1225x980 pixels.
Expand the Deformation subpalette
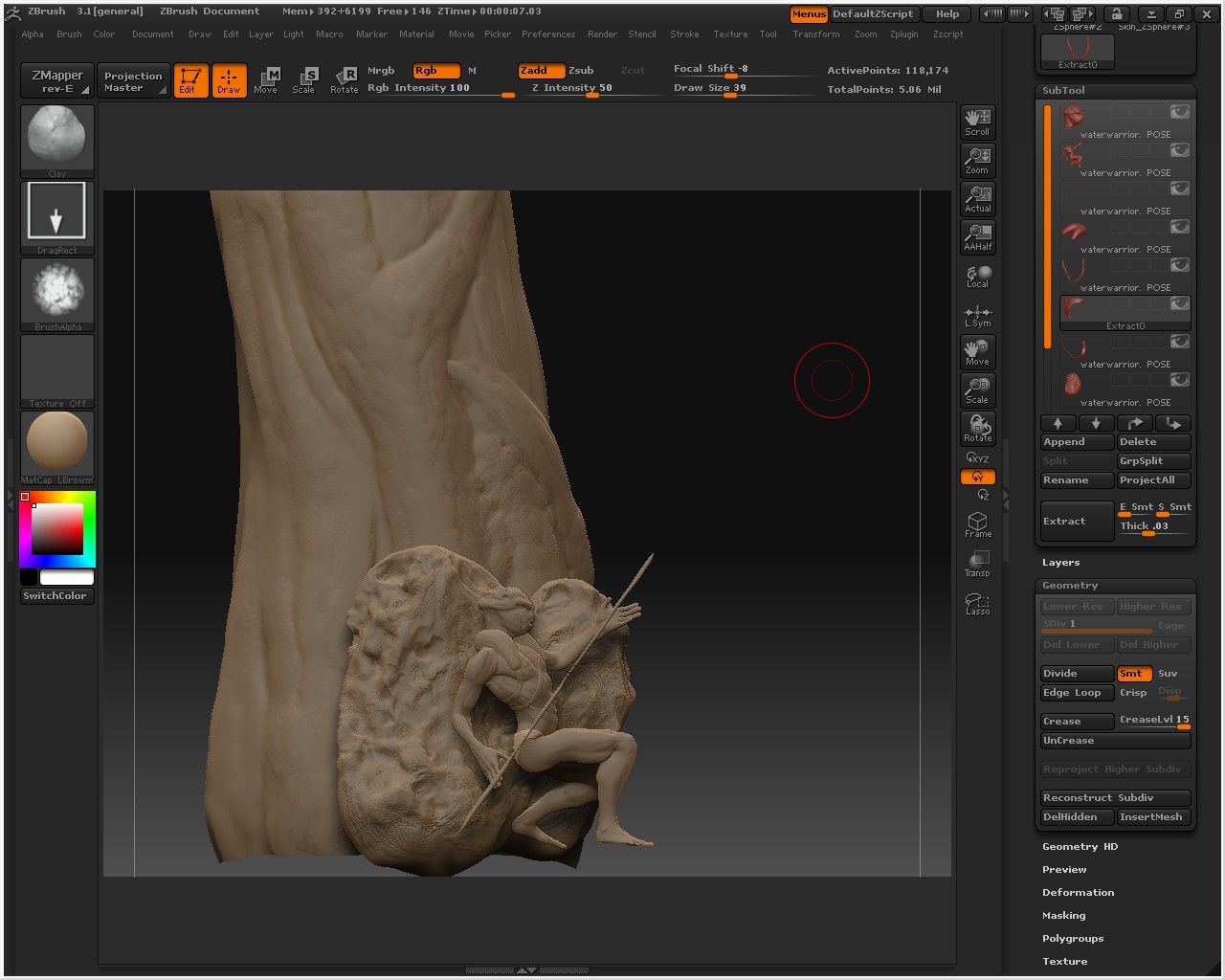click(1078, 893)
